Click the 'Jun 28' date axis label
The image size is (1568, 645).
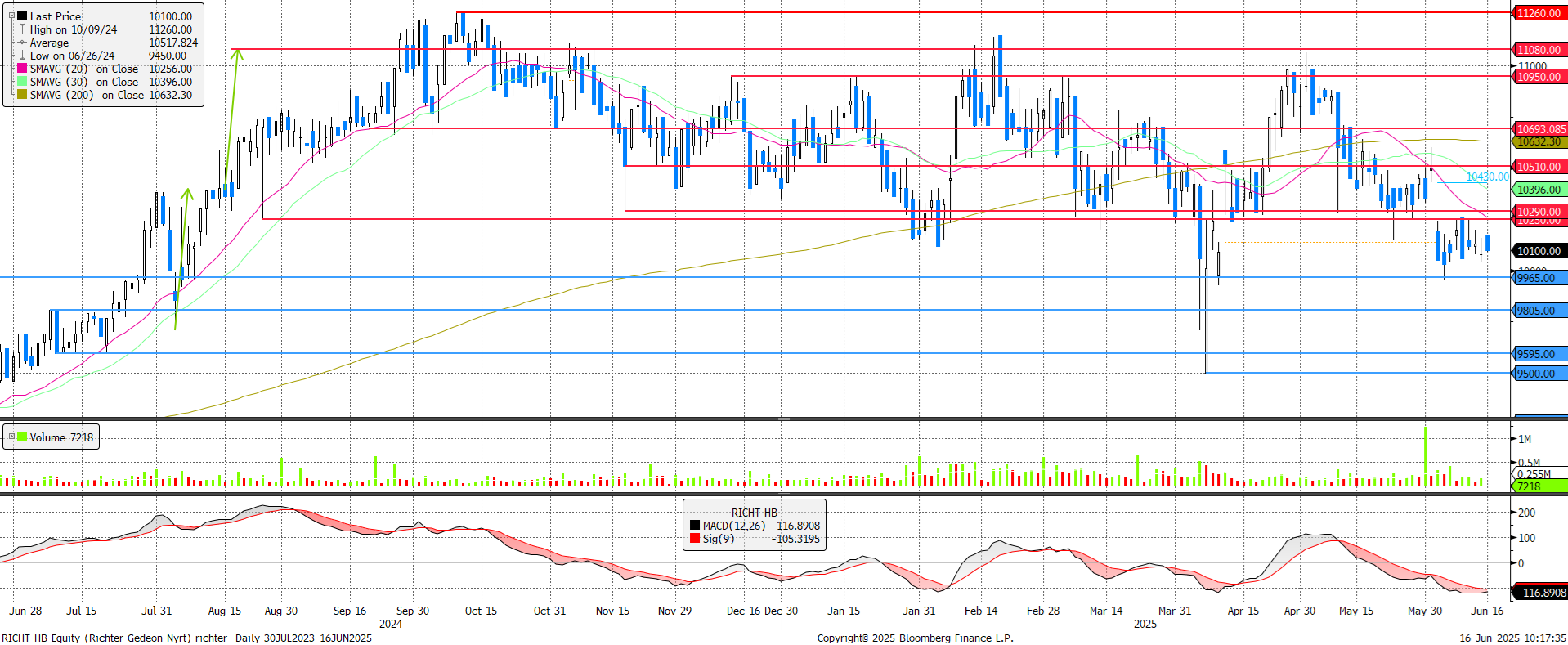pos(25,611)
